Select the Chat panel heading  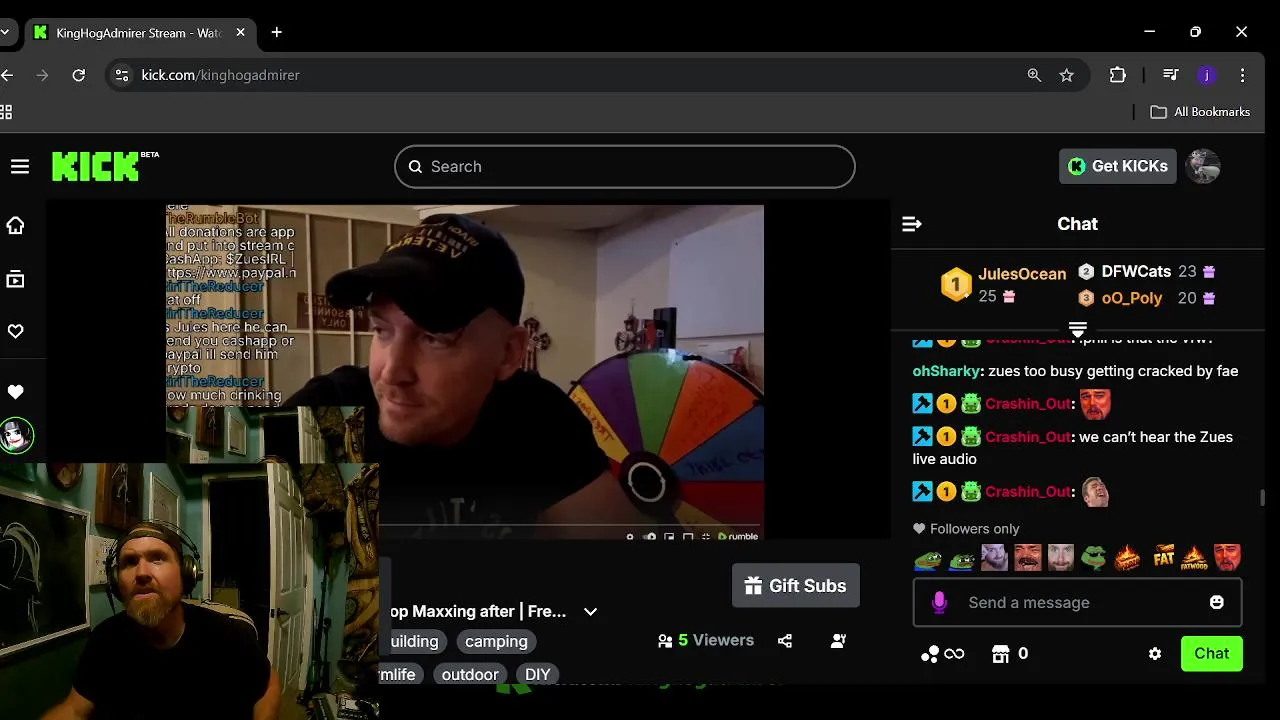coord(1077,224)
